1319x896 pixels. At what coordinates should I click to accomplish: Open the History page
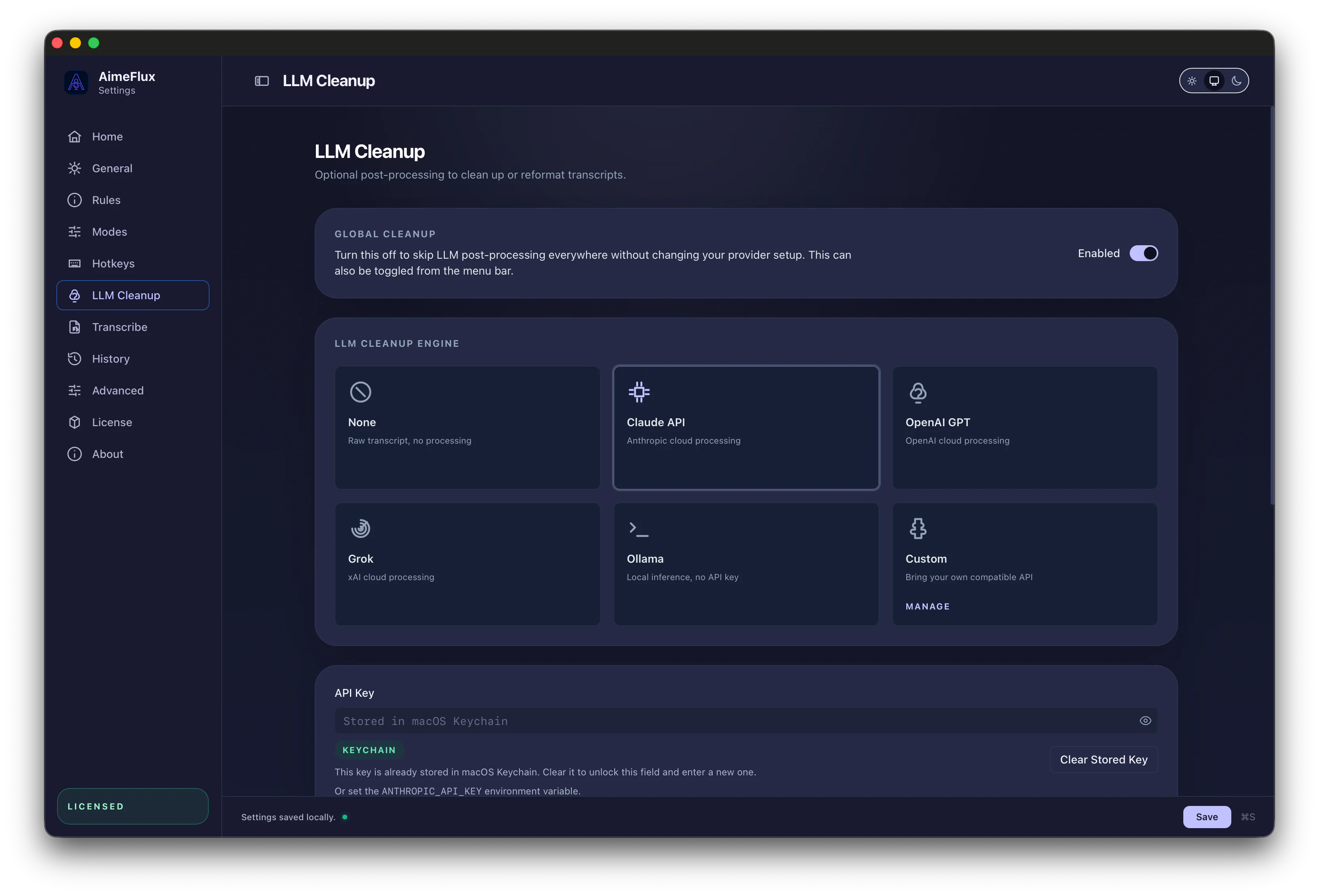(x=133, y=359)
